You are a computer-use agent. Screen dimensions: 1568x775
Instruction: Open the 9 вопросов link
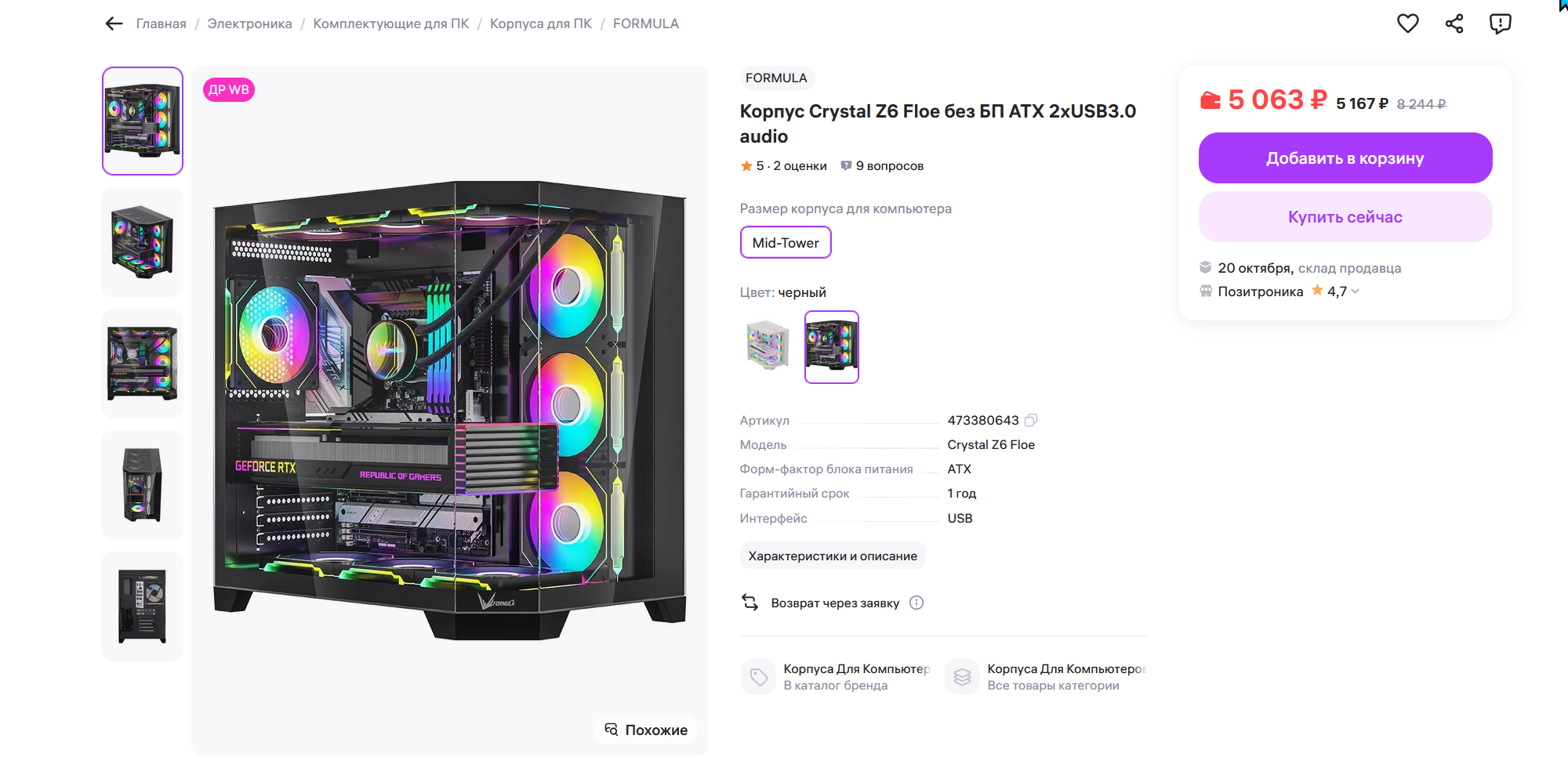pos(882,165)
